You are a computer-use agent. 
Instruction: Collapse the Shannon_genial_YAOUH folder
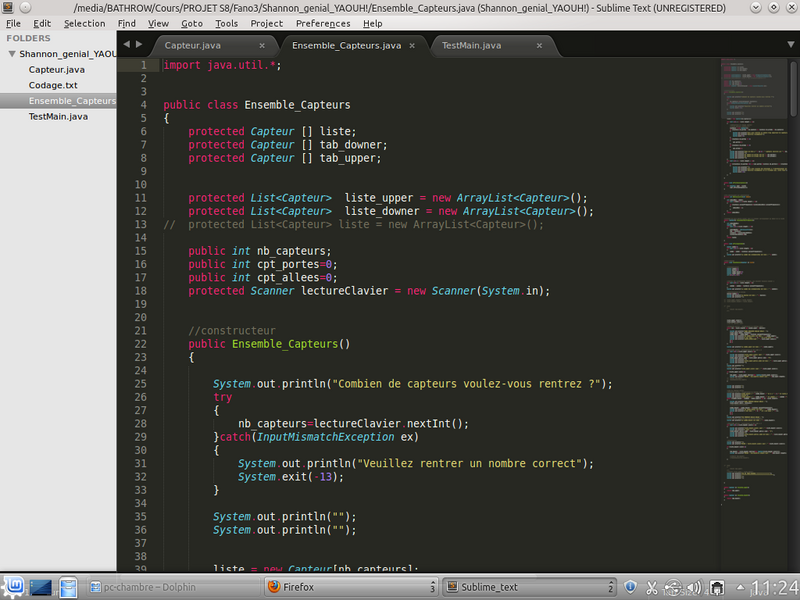click(11, 54)
